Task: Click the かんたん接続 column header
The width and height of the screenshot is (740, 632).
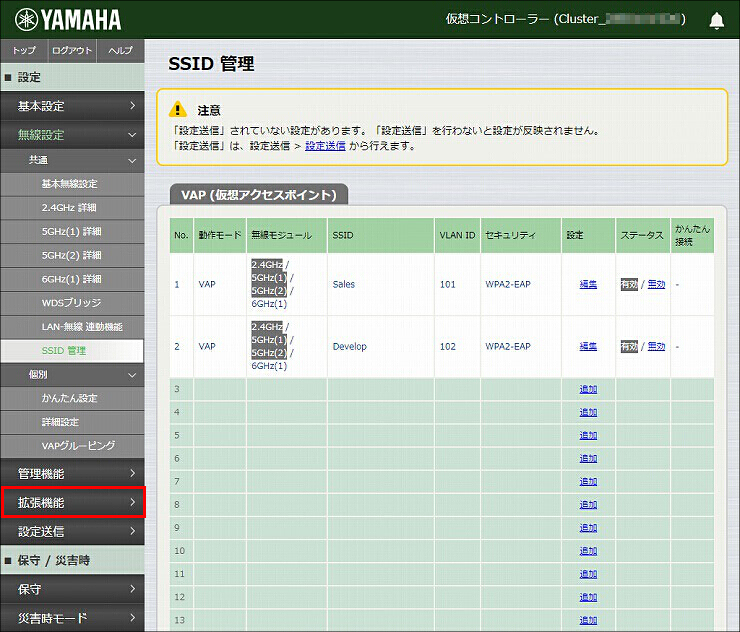Action: (692, 235)
